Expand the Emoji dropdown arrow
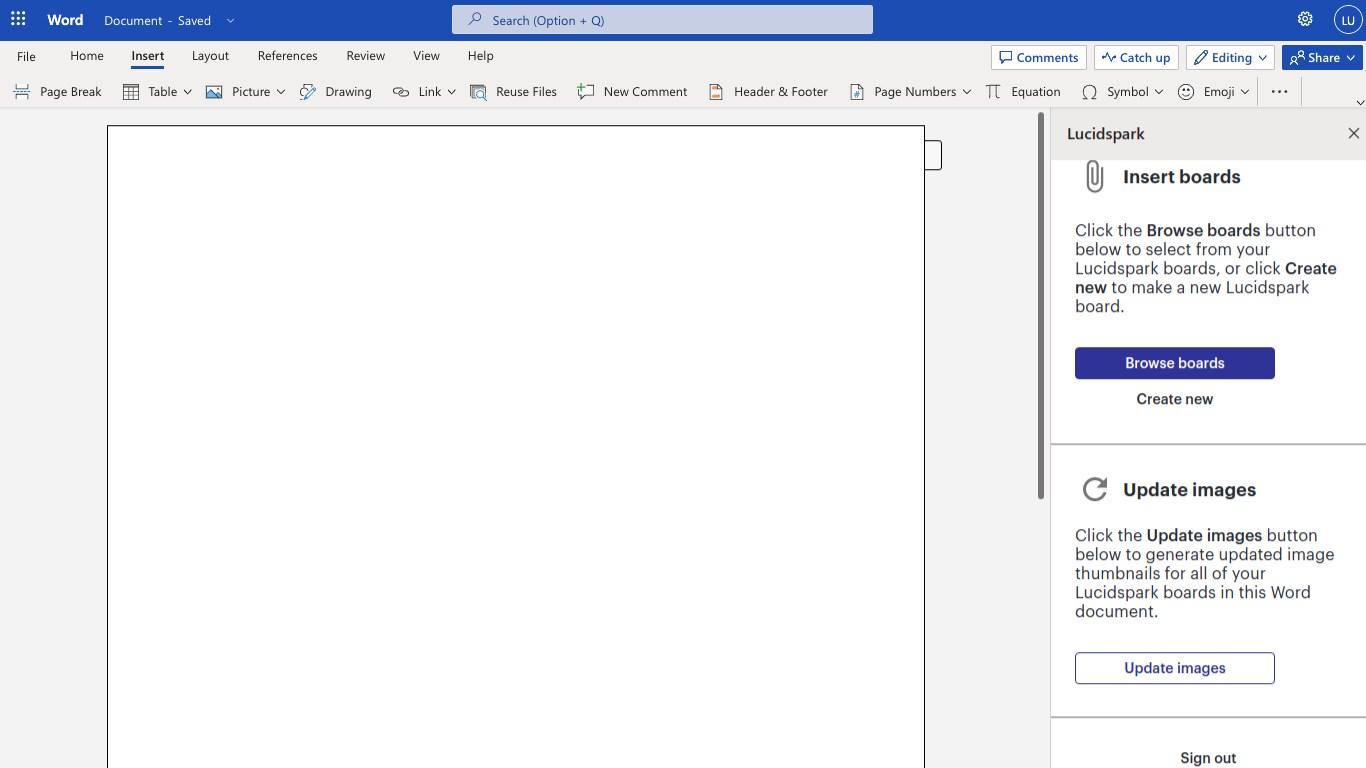This screenshot has width=1366, height=768. click(x=1245, y=92)
